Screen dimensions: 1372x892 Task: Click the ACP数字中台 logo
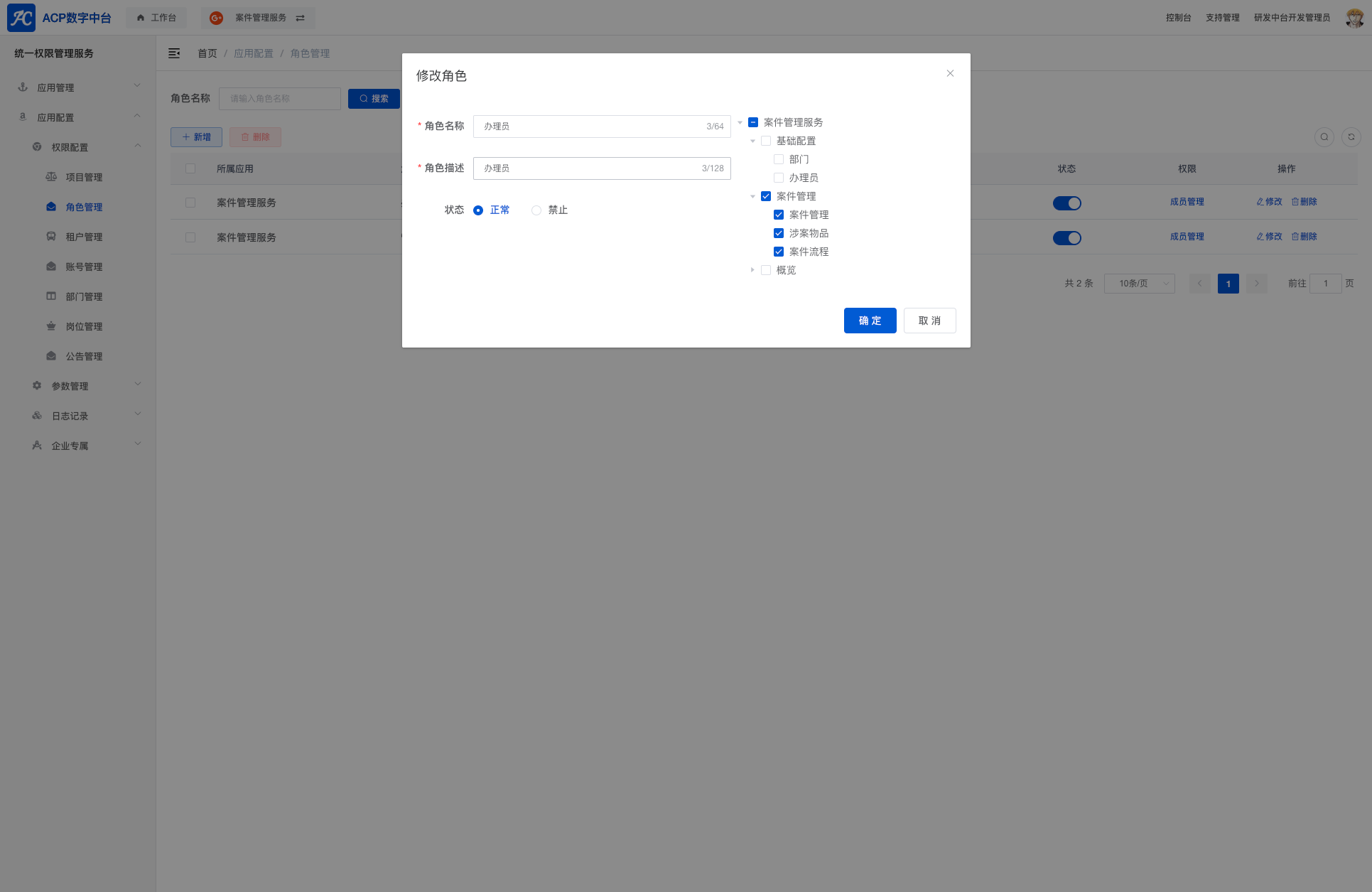pos(59,18)
